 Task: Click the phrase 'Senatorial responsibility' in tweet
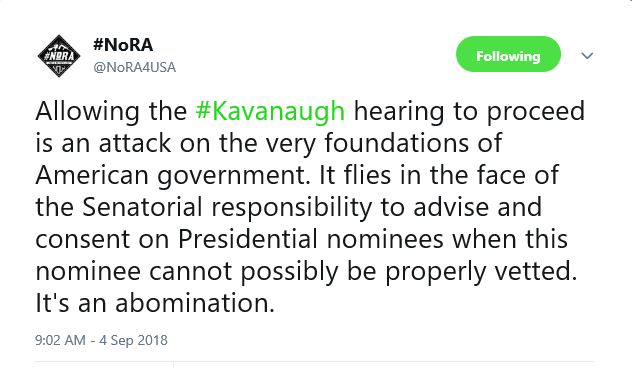pyautogui.click(x=227, y=207)
